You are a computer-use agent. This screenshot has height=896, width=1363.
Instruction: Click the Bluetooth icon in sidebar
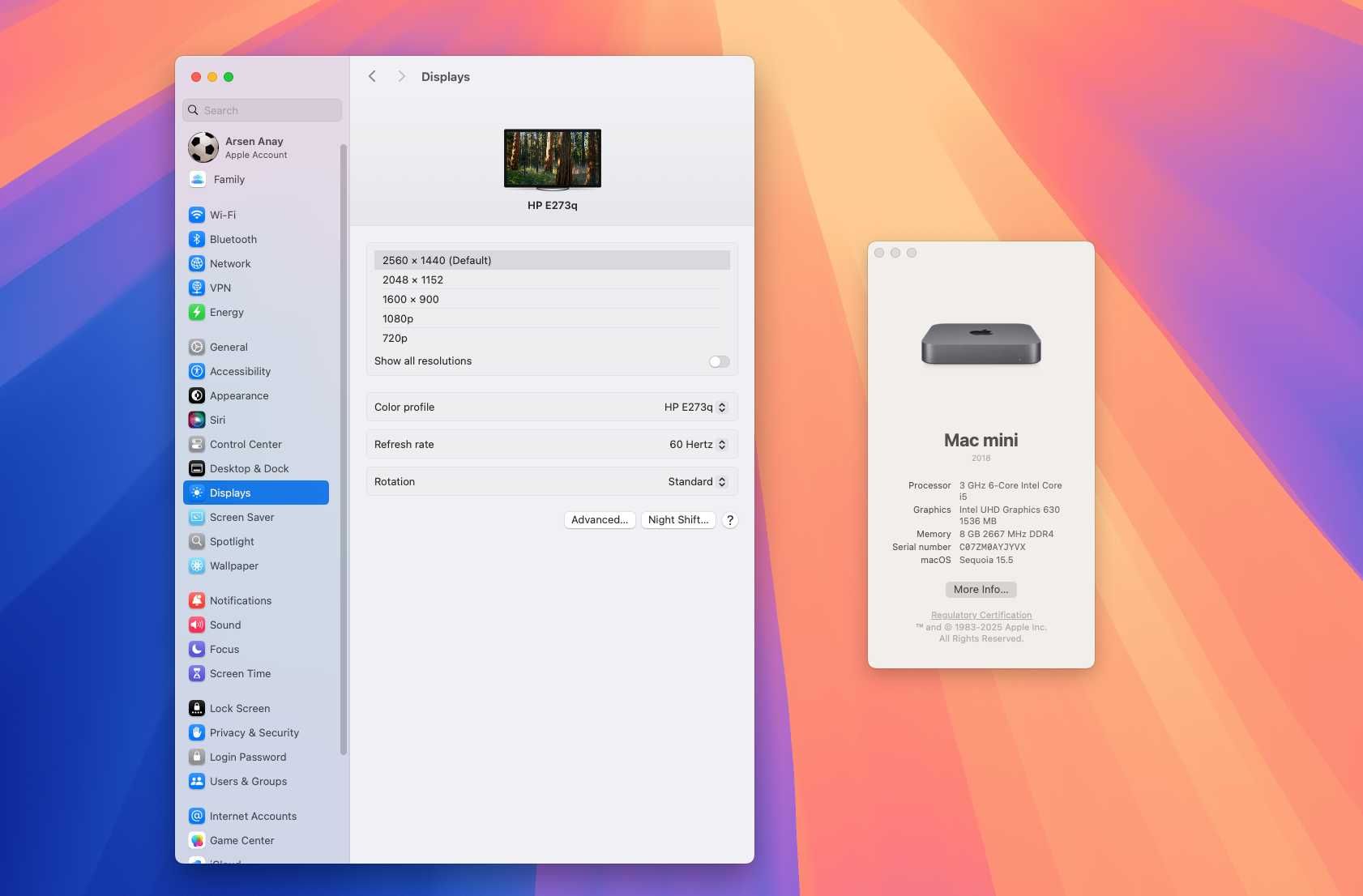click(x=197, y=239)
